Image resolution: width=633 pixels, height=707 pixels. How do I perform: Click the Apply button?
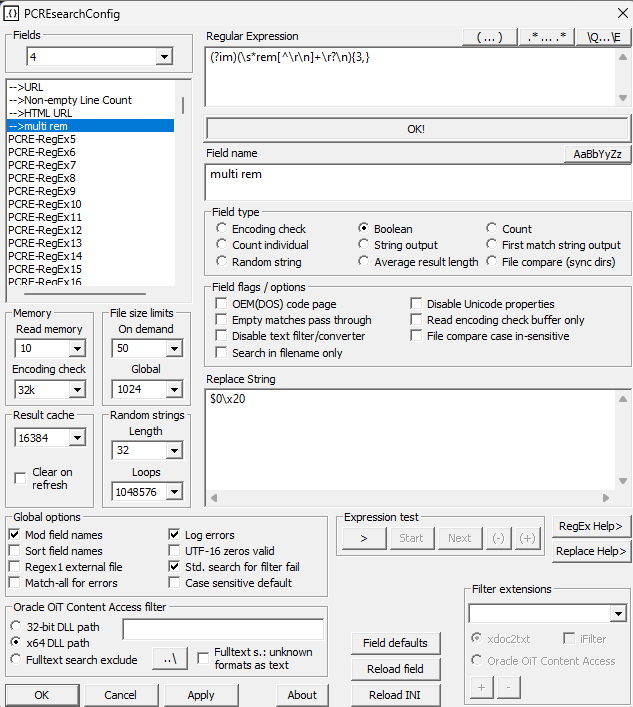201,695
